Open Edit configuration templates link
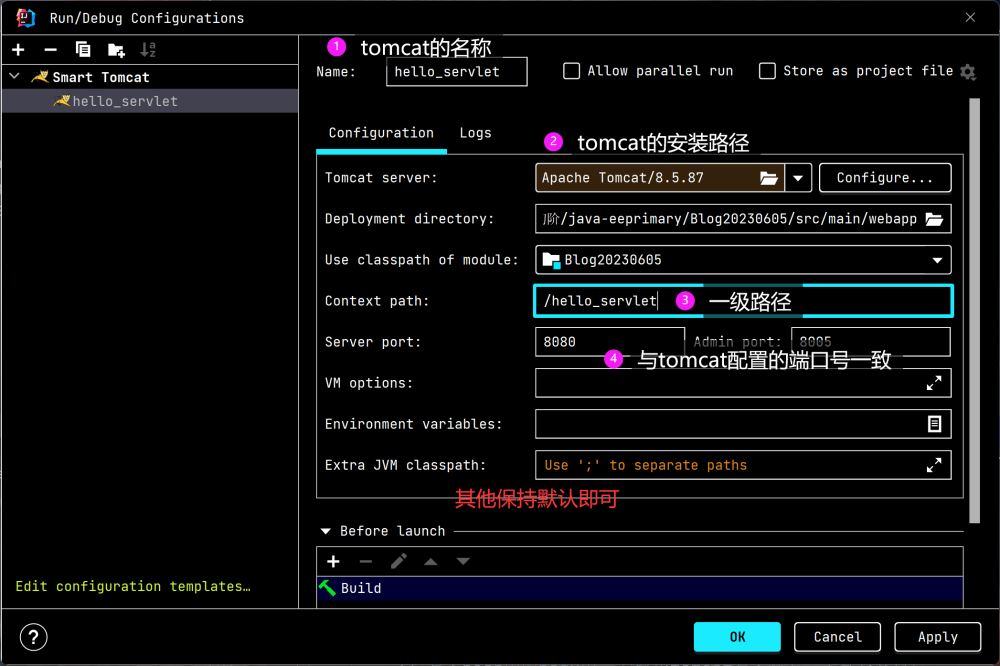Viewport: 1000px width, 666px height. [133, 587]
